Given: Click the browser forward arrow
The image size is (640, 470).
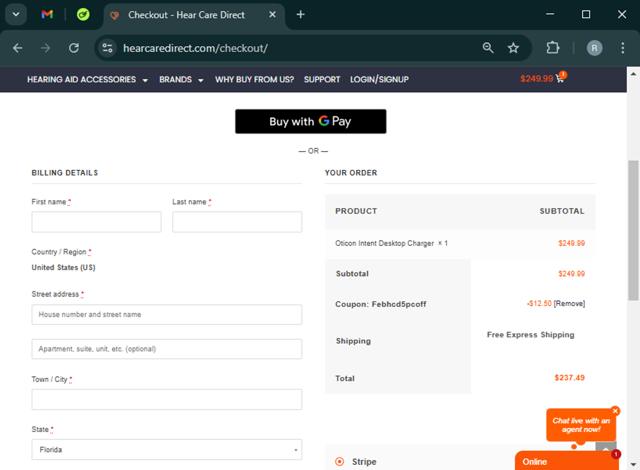Looking at the screenshot, I should (x=45, y=48).
